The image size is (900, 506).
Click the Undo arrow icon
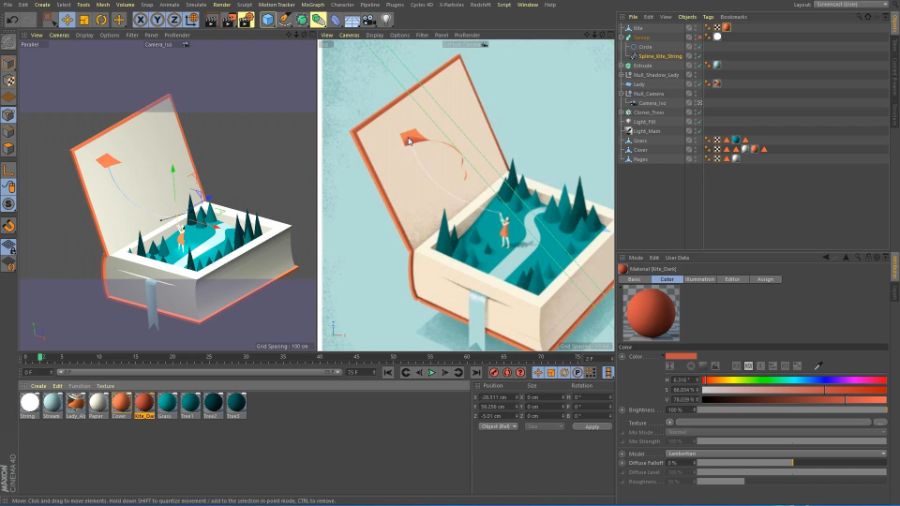tap(12, 20)
